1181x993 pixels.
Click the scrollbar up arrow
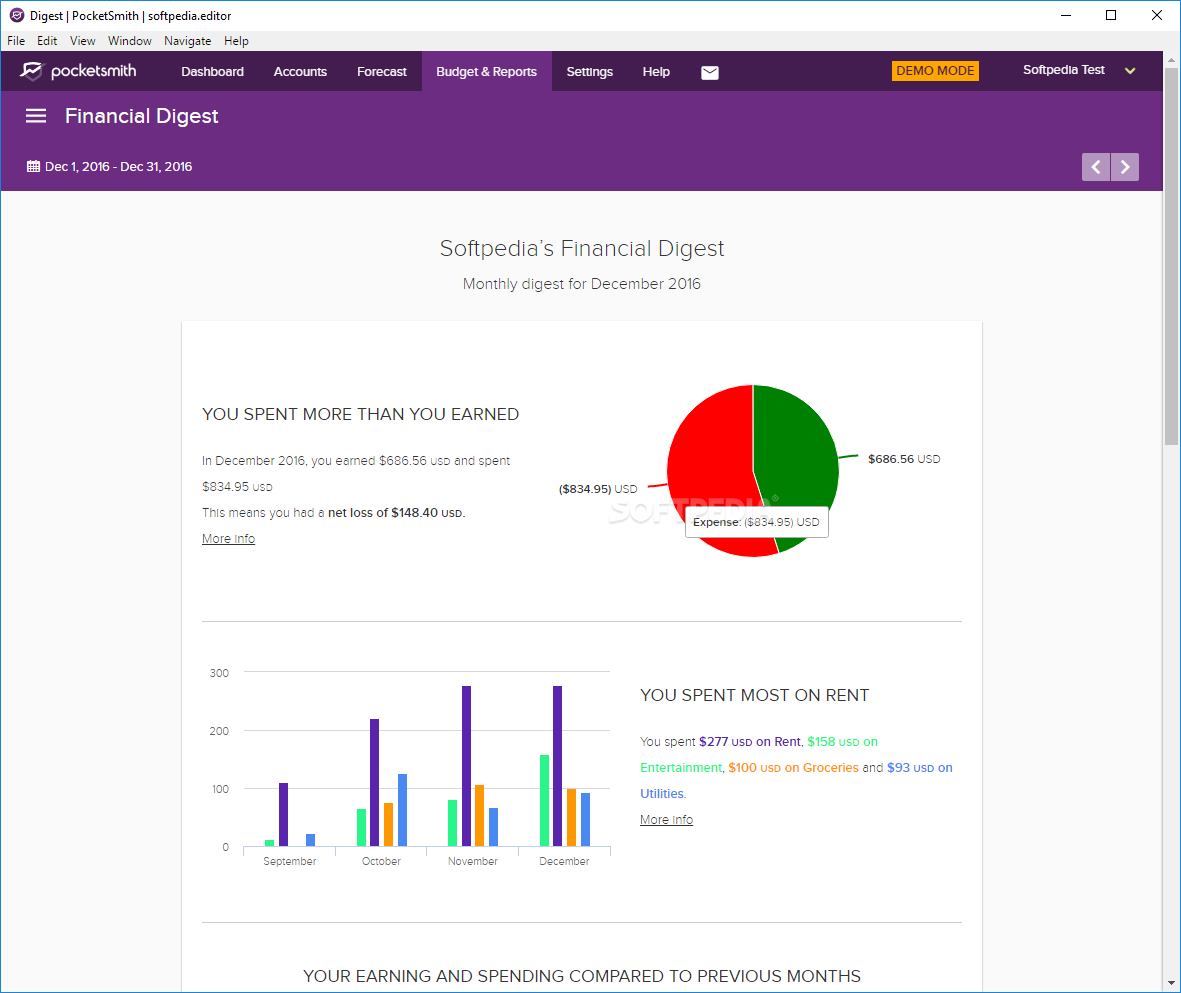(x=1171, y=60)
